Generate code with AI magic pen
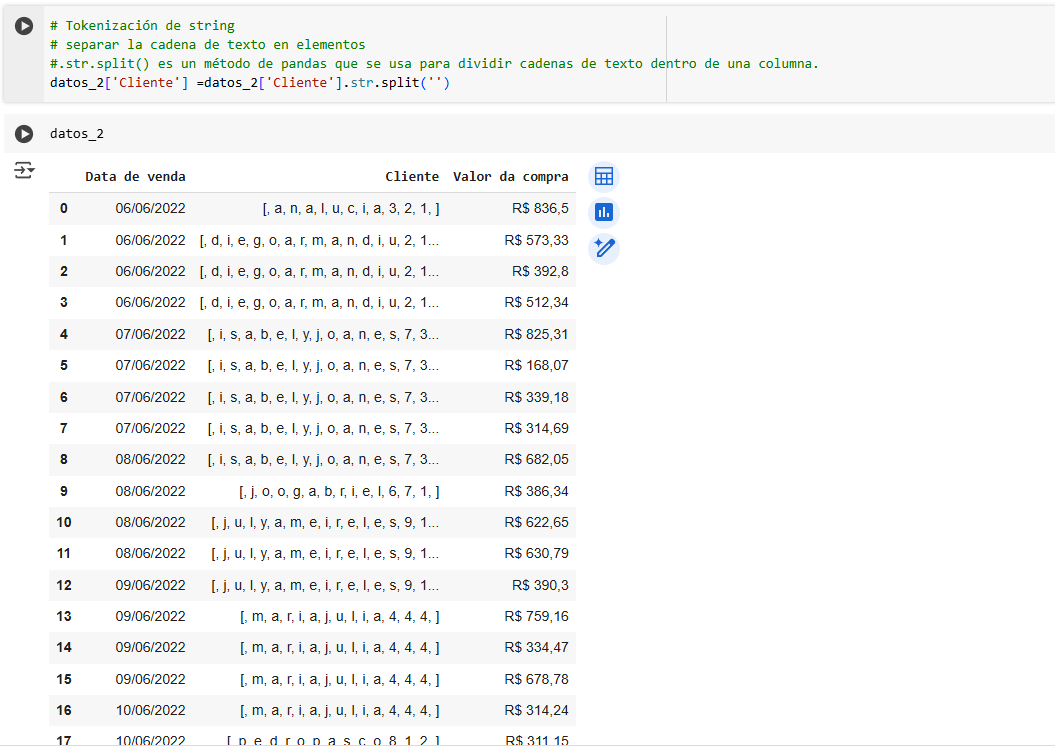Image resolution: width=1055 pixels, height=751 pixels. click(x=604, y=248)
